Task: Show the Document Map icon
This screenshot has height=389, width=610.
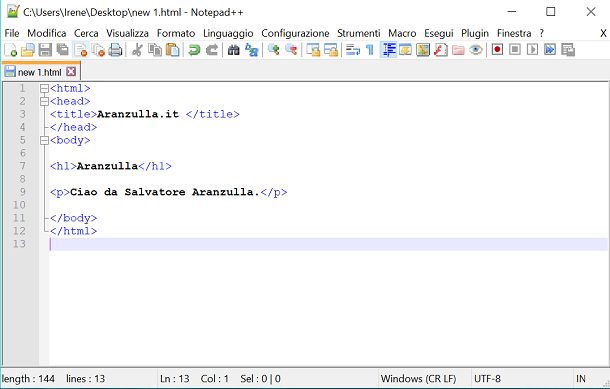Action: 423,50
